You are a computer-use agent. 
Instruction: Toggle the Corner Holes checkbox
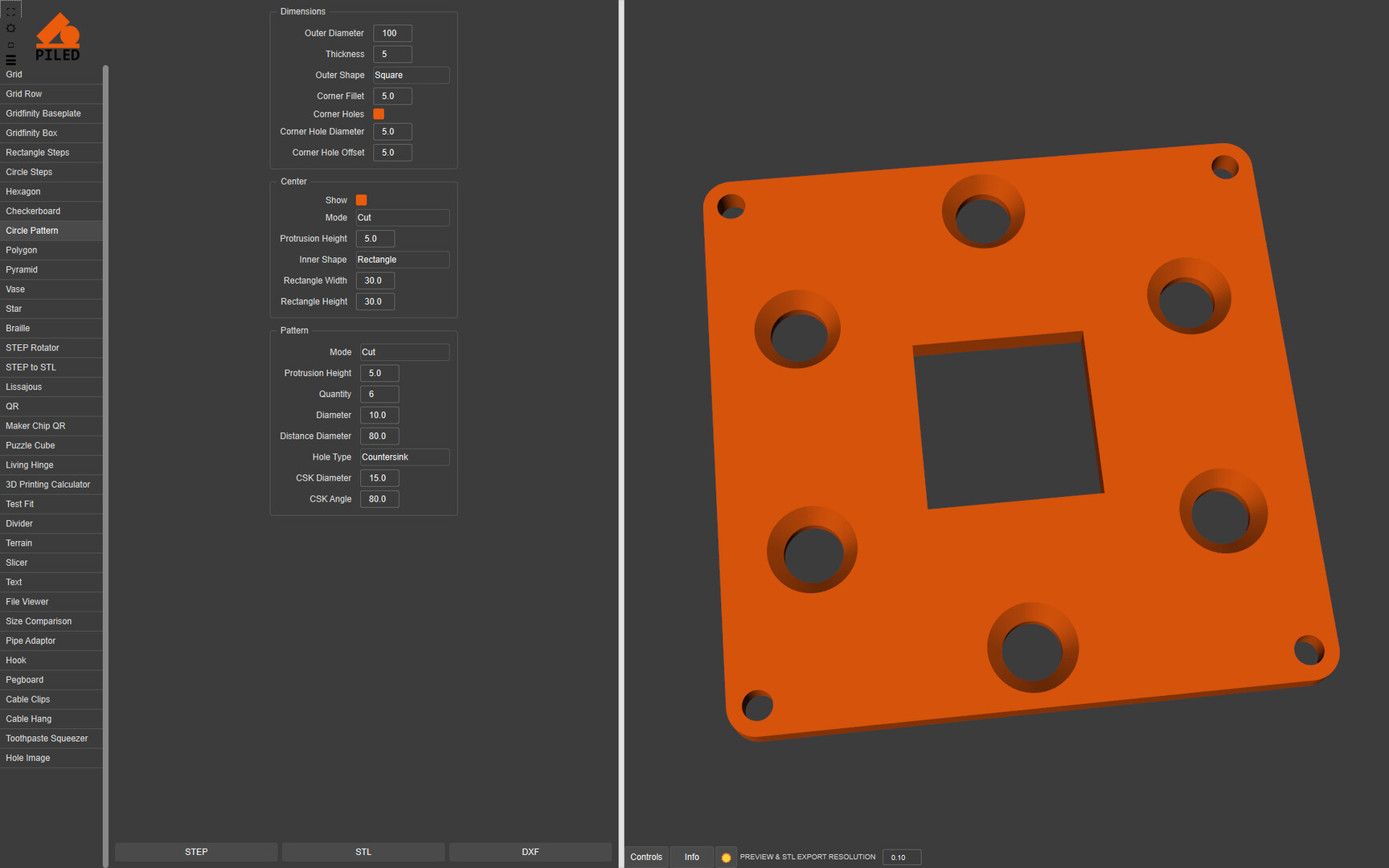379,114
